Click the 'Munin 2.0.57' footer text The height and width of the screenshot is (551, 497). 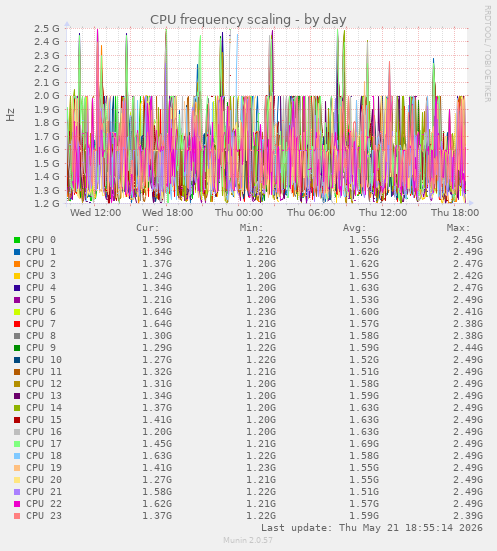click(248, 540)
